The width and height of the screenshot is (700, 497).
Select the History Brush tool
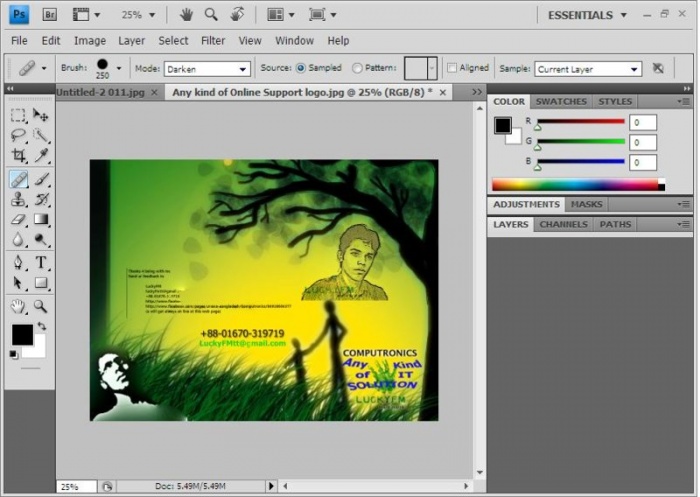[41, 199]
